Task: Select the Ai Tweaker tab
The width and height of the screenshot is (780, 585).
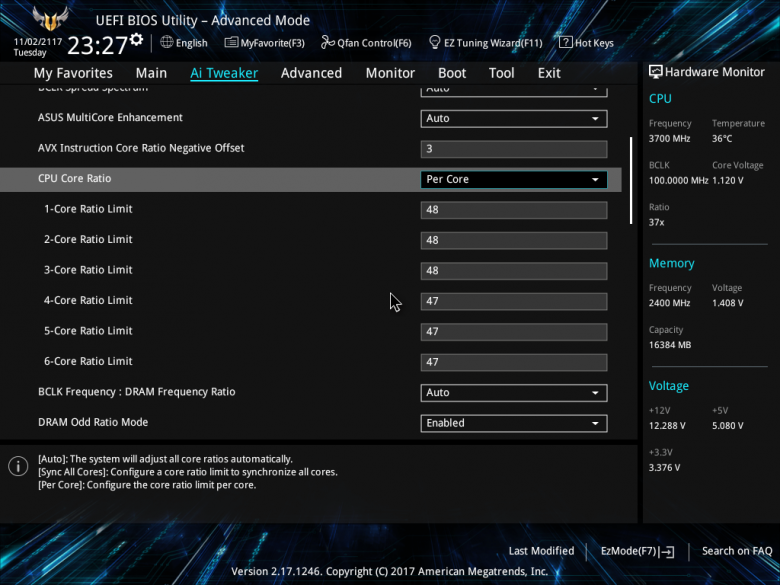Action: pos(224,73)
